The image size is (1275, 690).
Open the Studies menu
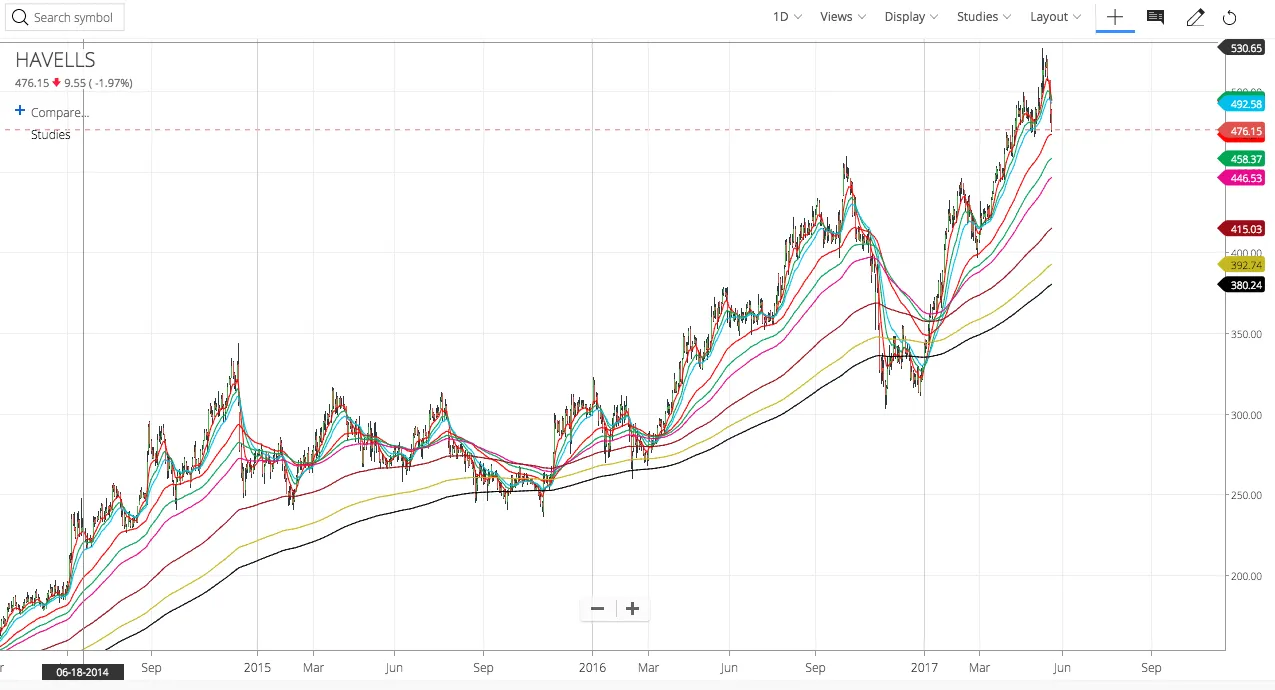pyautogui.click(x=982, y=16)
